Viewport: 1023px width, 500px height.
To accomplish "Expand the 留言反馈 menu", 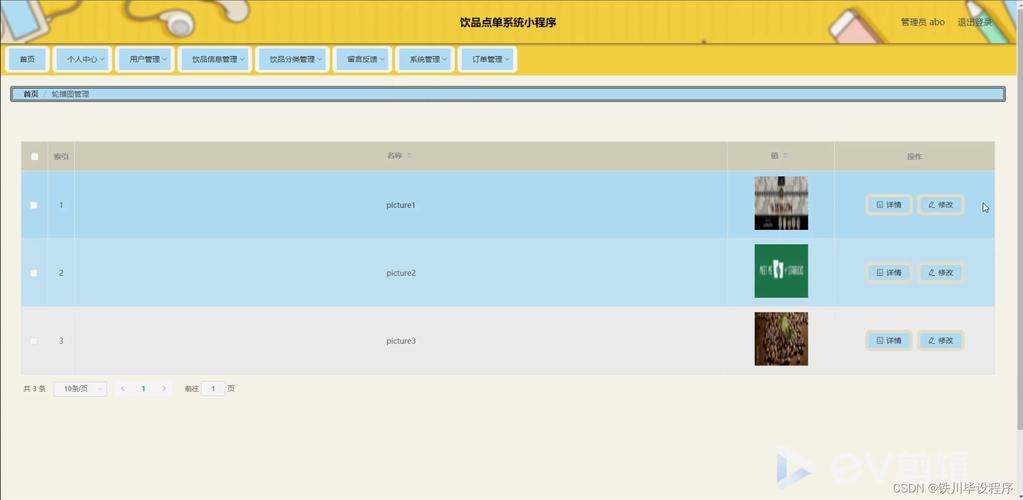I will point(362,59).
